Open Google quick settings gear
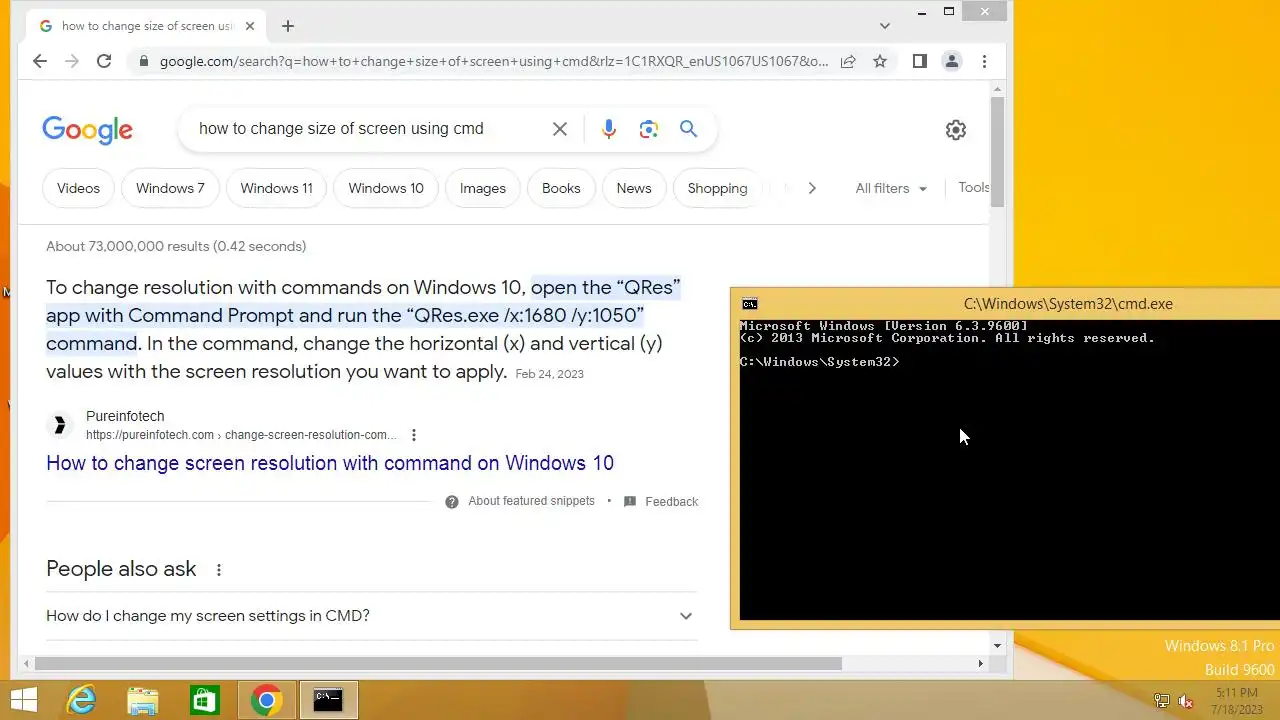The width and height of the screenshot is (1280, 720). [x=956, y=130]
